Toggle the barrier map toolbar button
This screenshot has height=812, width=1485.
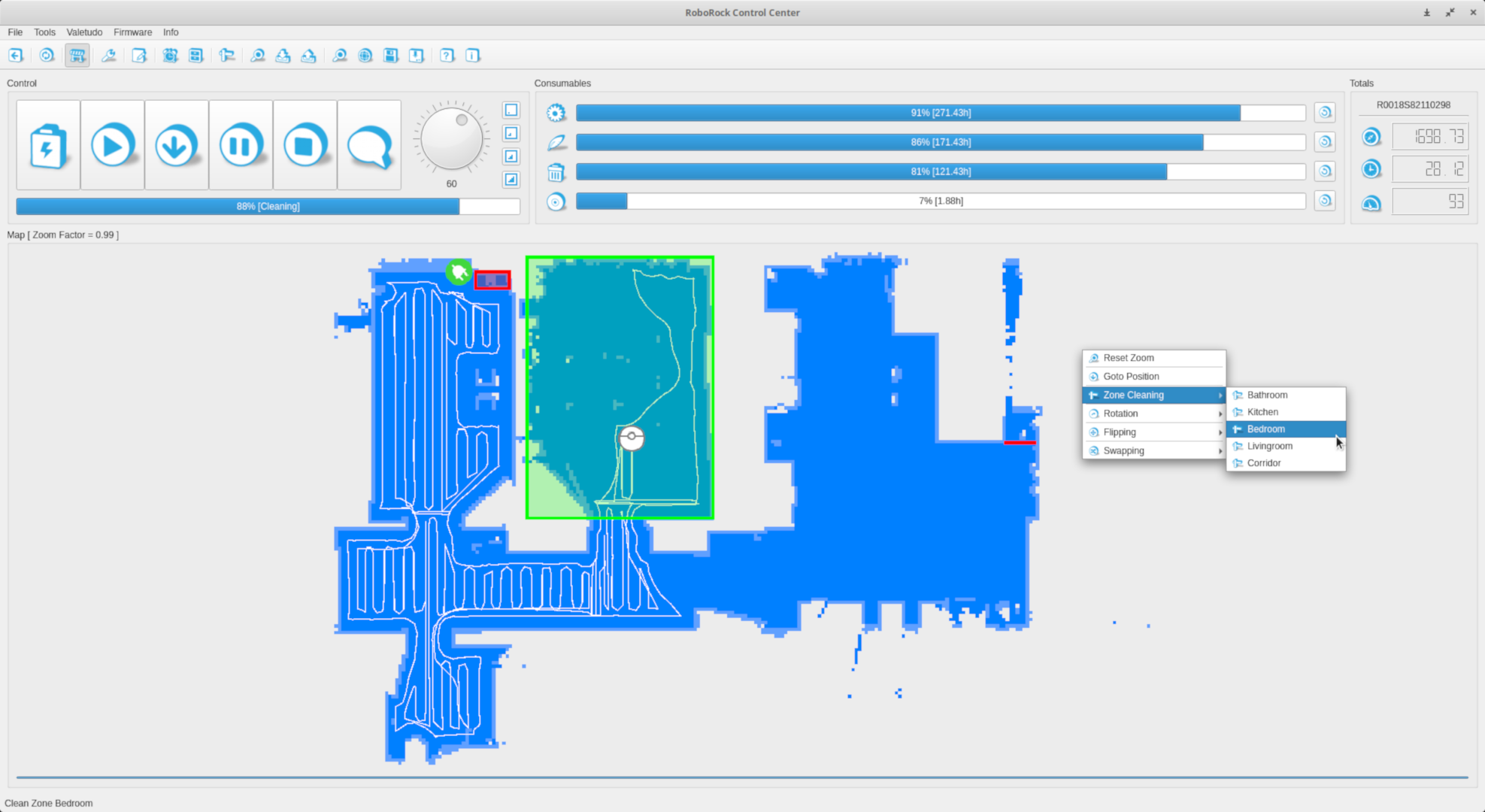coord(77,56)
